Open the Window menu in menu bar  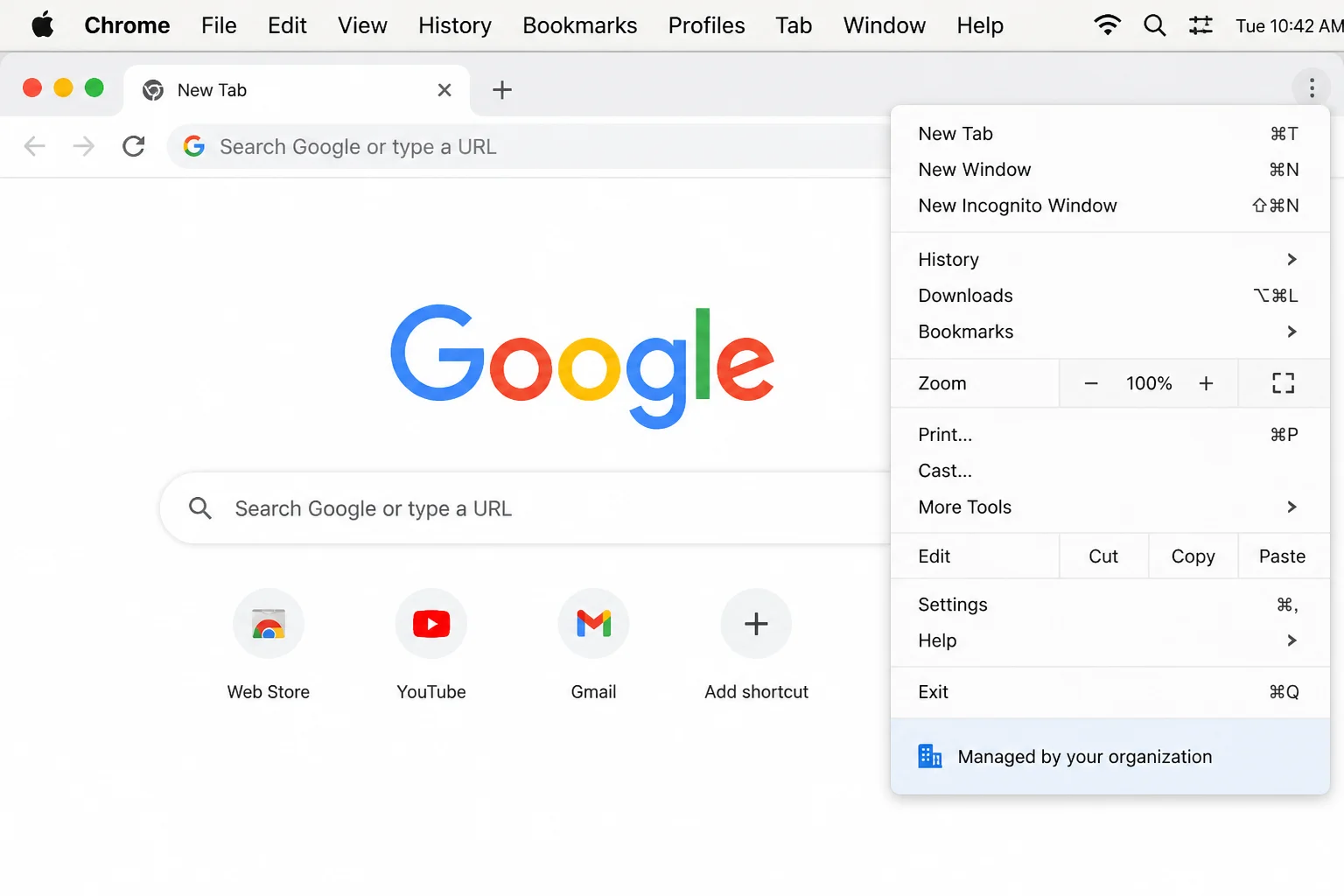[x=885, y=25]
